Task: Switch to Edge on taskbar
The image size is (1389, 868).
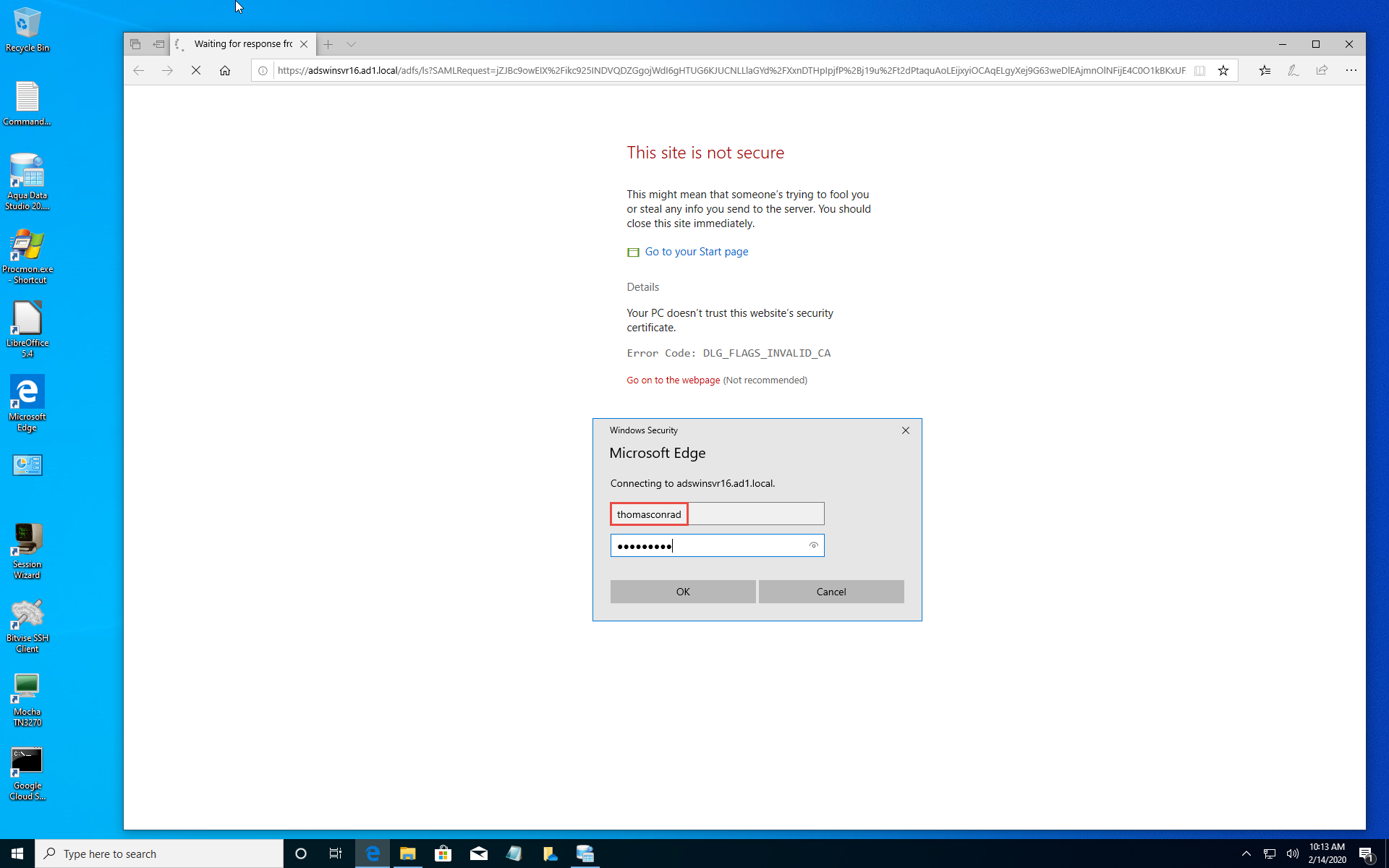Action: pyautogui.click(x=373, y=854)
